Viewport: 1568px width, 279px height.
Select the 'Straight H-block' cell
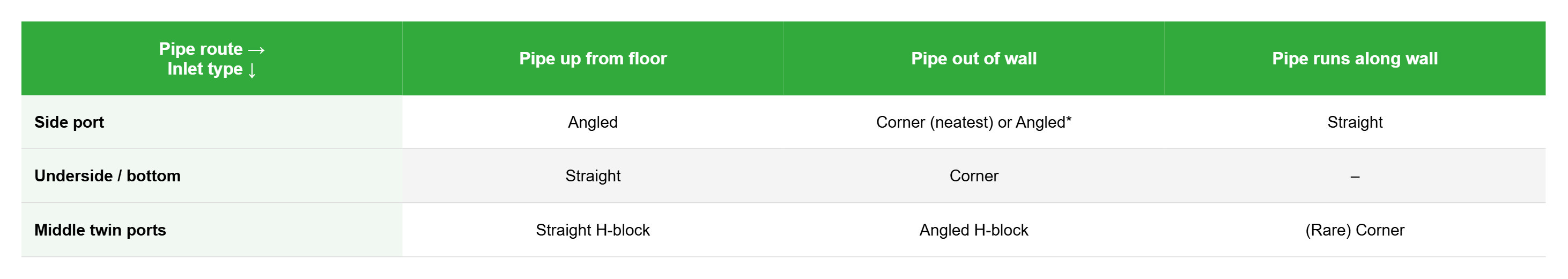tap(593, 230)
